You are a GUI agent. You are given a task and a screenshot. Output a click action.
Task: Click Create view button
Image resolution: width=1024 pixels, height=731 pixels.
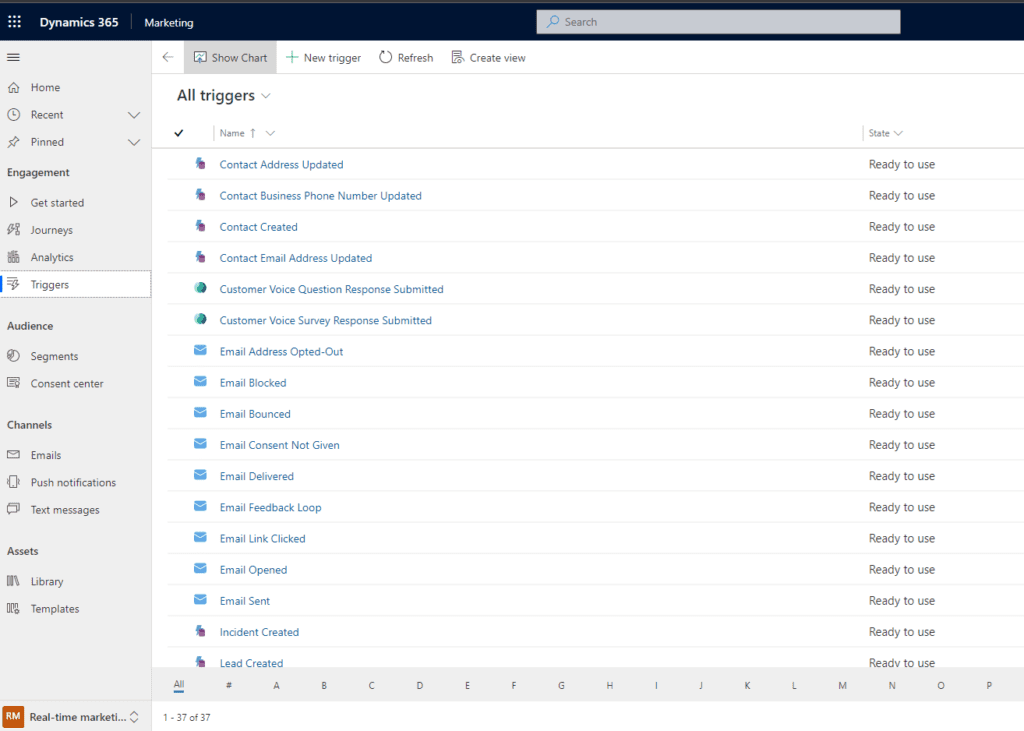[x=488, y=57]
